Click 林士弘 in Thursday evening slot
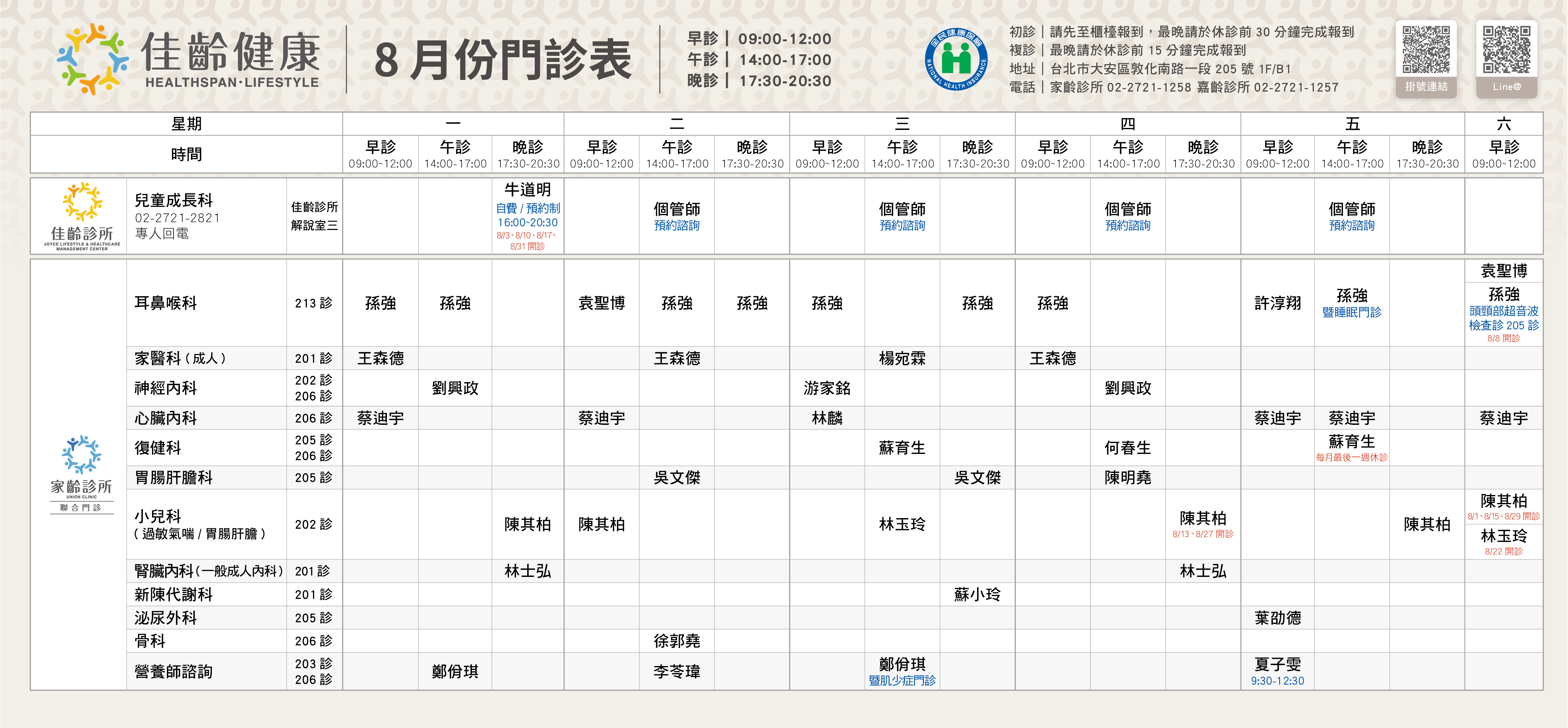This screenshot has width=1568, height=728. [1203, 571]
